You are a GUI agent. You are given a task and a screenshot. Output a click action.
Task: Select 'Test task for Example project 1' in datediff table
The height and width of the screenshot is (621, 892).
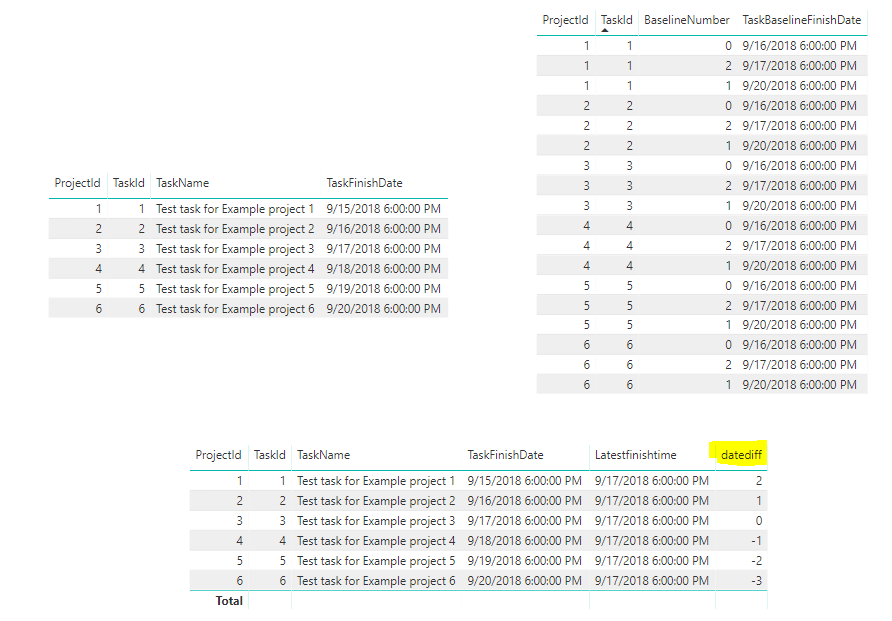tap(376, 481)
